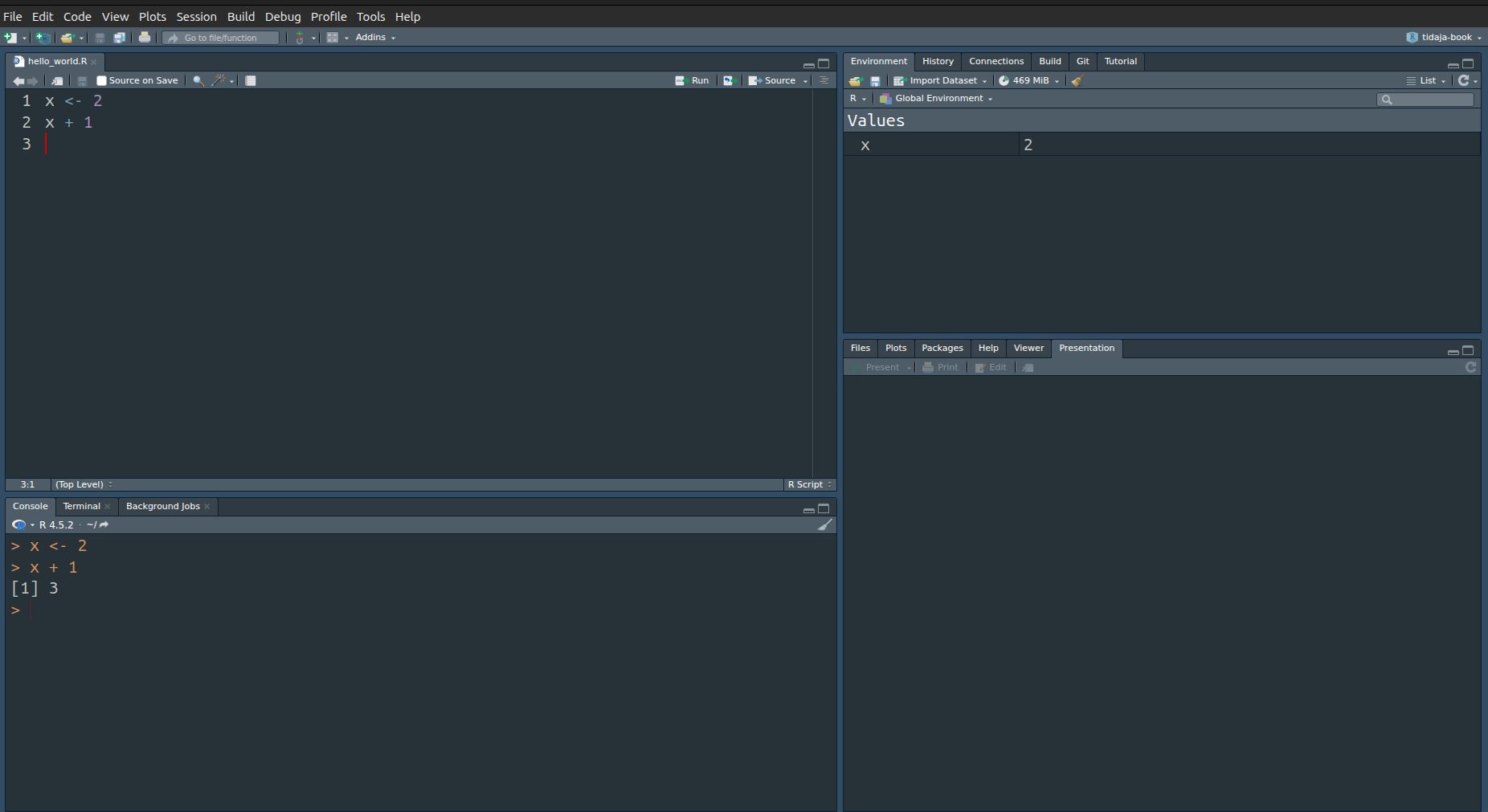Click the Go to file/function field
The width and height of the screenshot is (1488, 812).
pos(221,38)
